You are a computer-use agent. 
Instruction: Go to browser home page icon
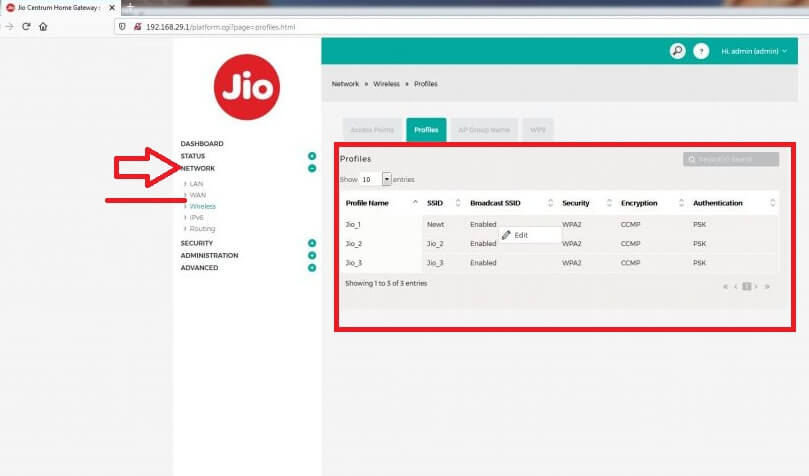click(43, 27)
